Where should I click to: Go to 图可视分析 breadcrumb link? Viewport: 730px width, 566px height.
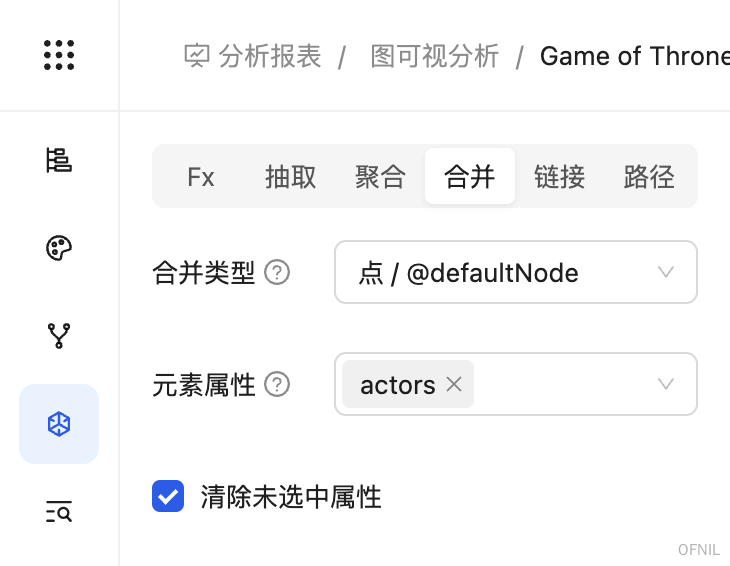(435, 56)
